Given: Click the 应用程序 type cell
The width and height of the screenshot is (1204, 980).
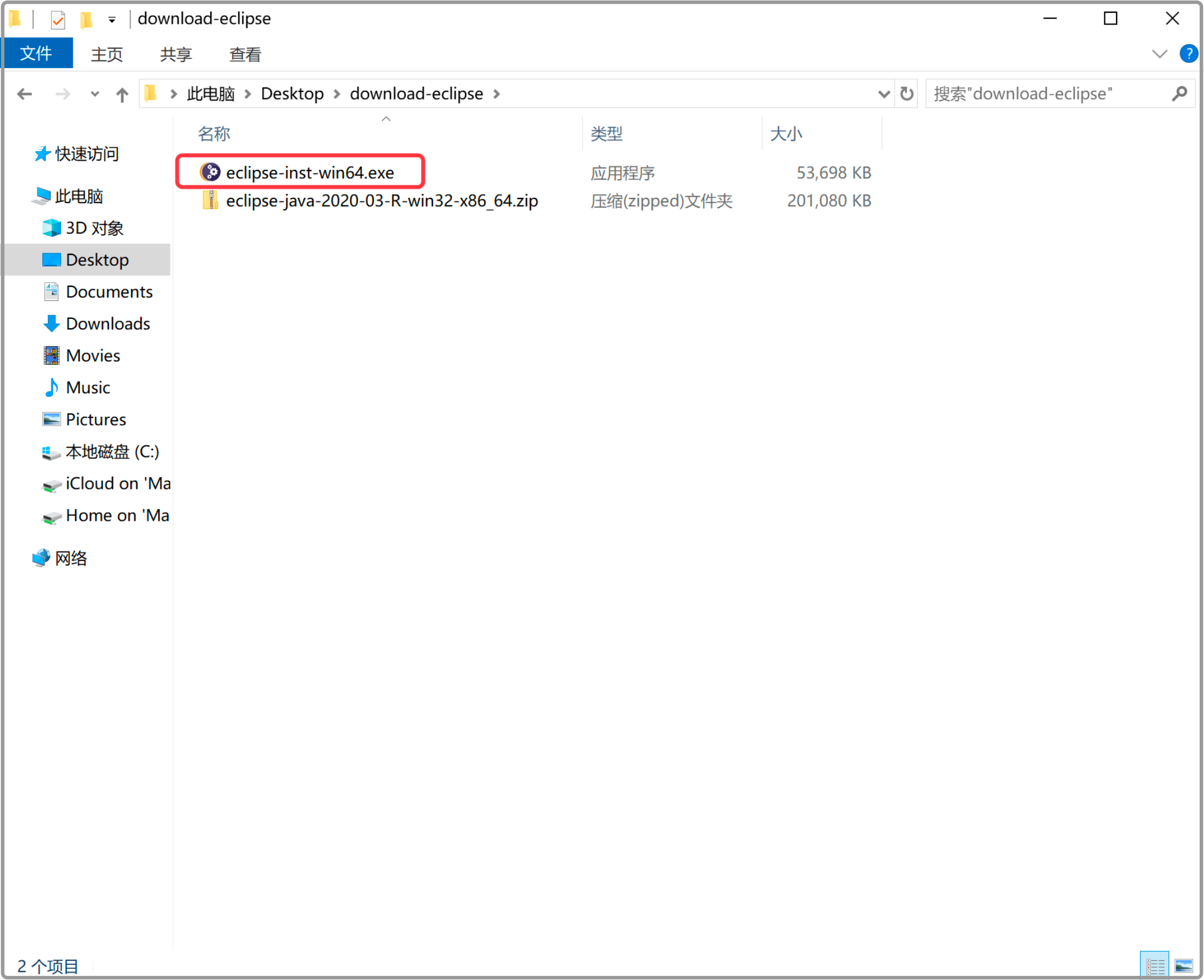Looking at the screenshot, I should coord(622,173).
